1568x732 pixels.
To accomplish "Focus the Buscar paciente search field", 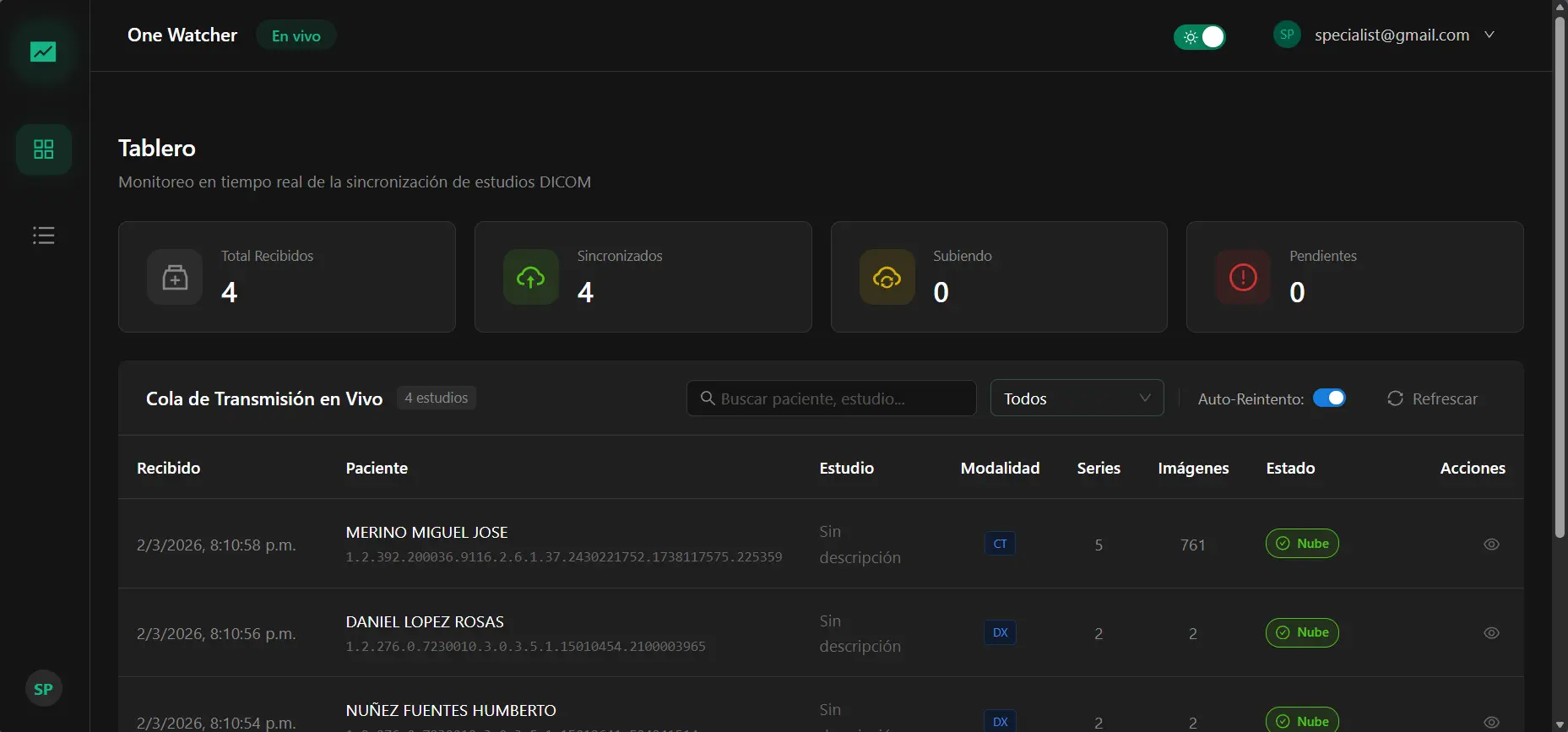I will 832,399.
